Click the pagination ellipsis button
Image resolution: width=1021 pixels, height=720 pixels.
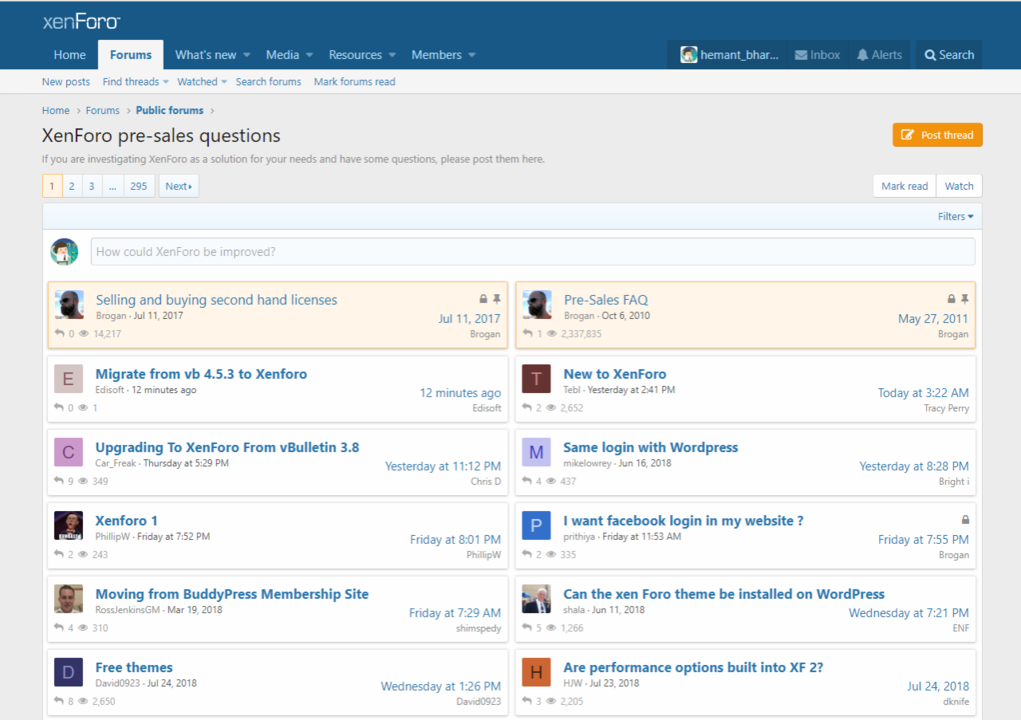pos(113,186)
